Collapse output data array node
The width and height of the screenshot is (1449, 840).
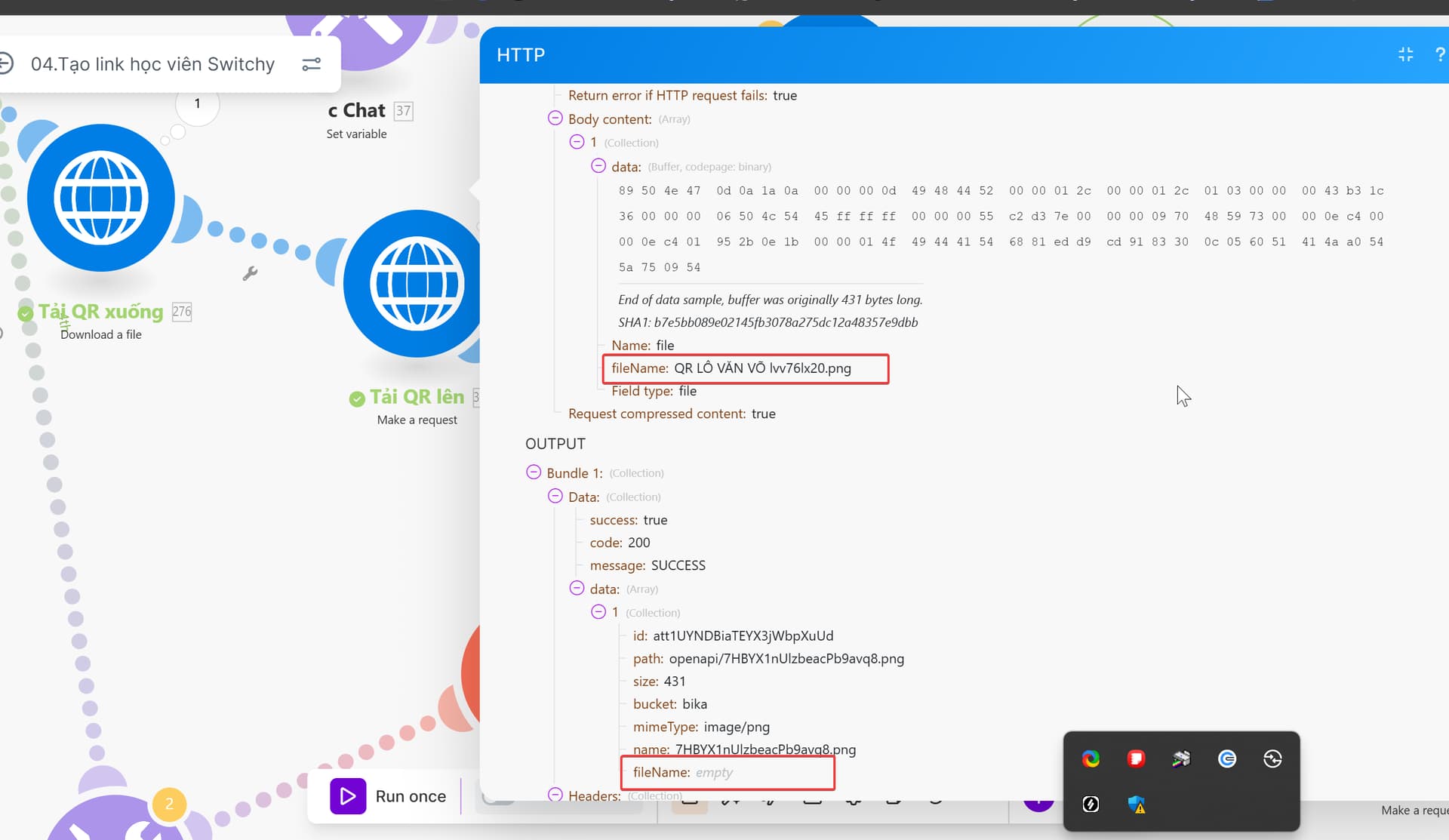pos(577,589)
